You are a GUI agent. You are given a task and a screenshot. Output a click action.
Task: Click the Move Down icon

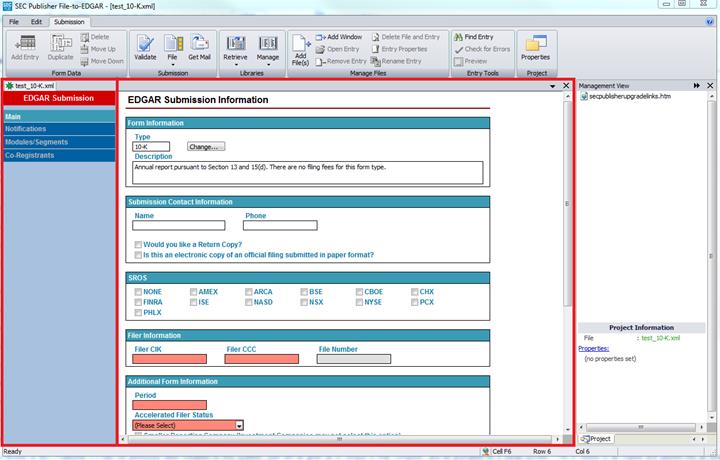[x=84, y=61]
